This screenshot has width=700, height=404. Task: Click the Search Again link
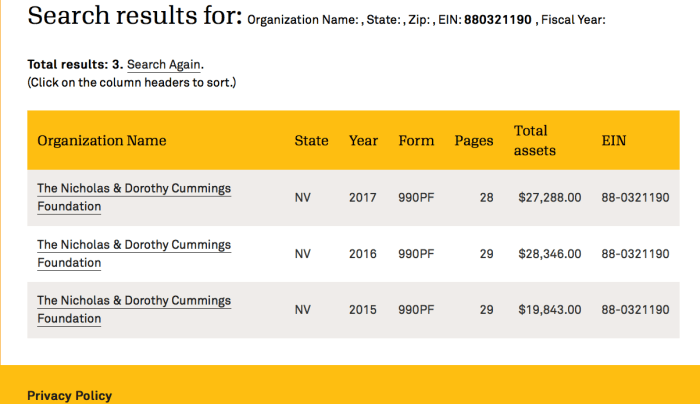[x=165, y=65]
